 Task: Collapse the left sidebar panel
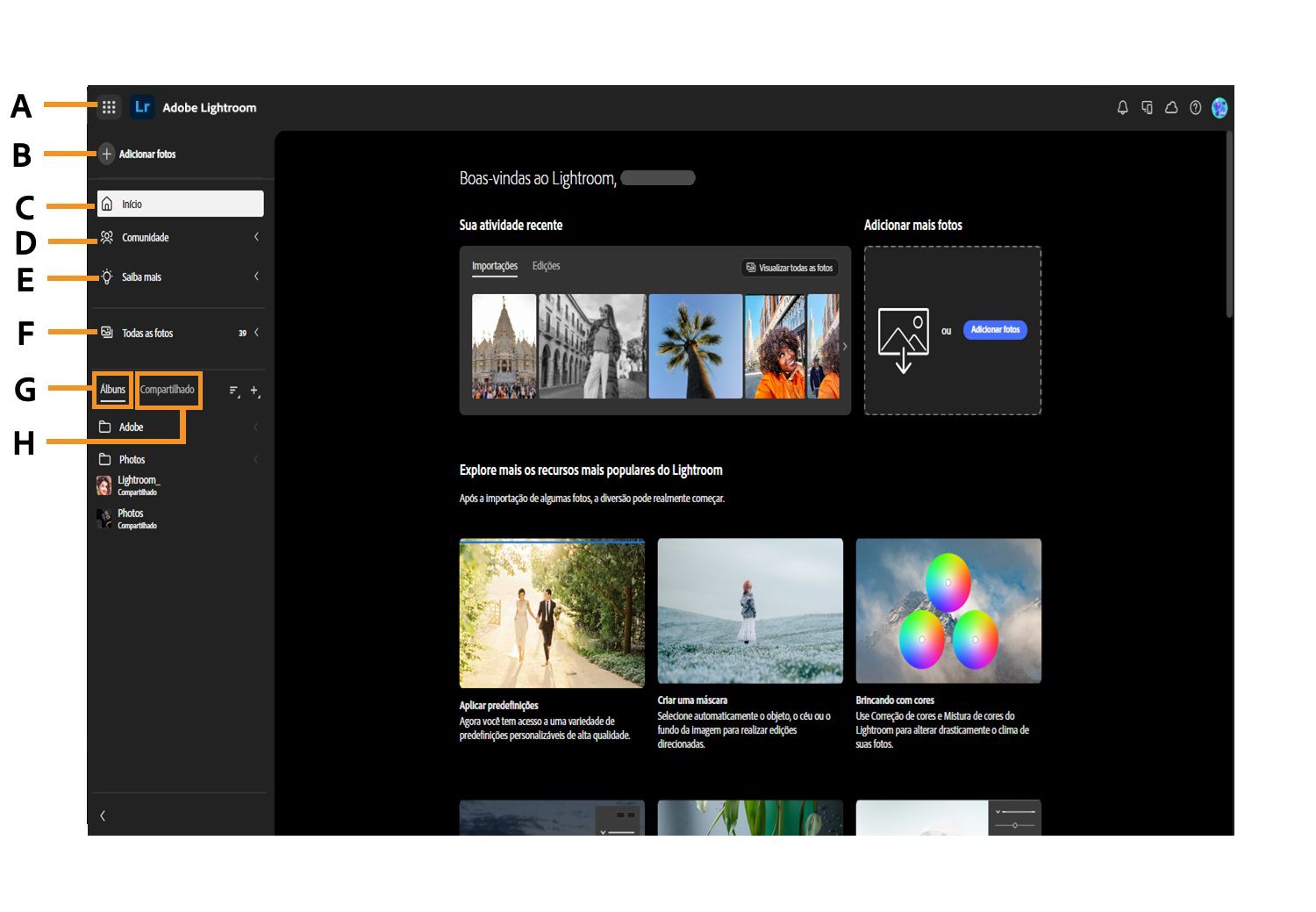[102, 815]
